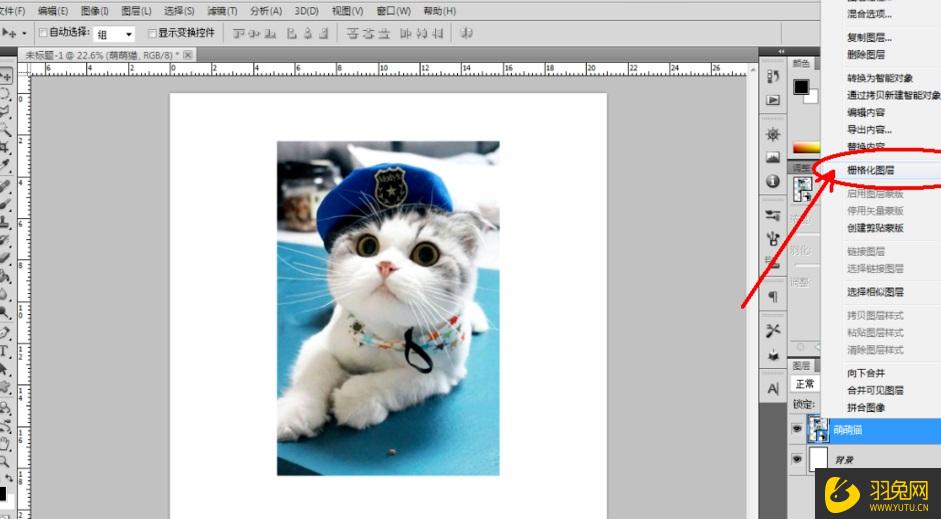
Task: Select the Magic Wand tool
Action: (5, 128)
